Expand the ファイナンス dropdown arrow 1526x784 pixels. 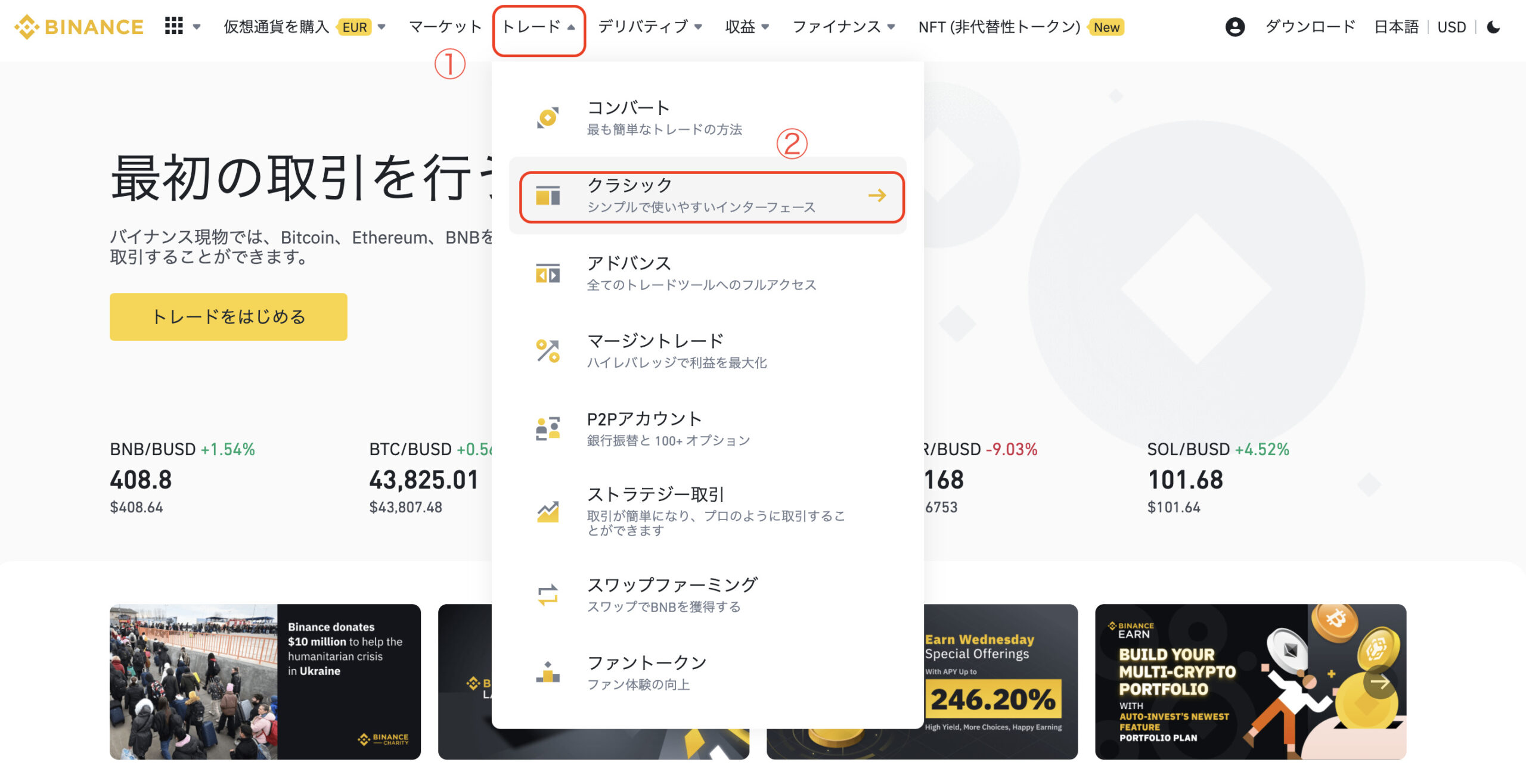point(891,27)
